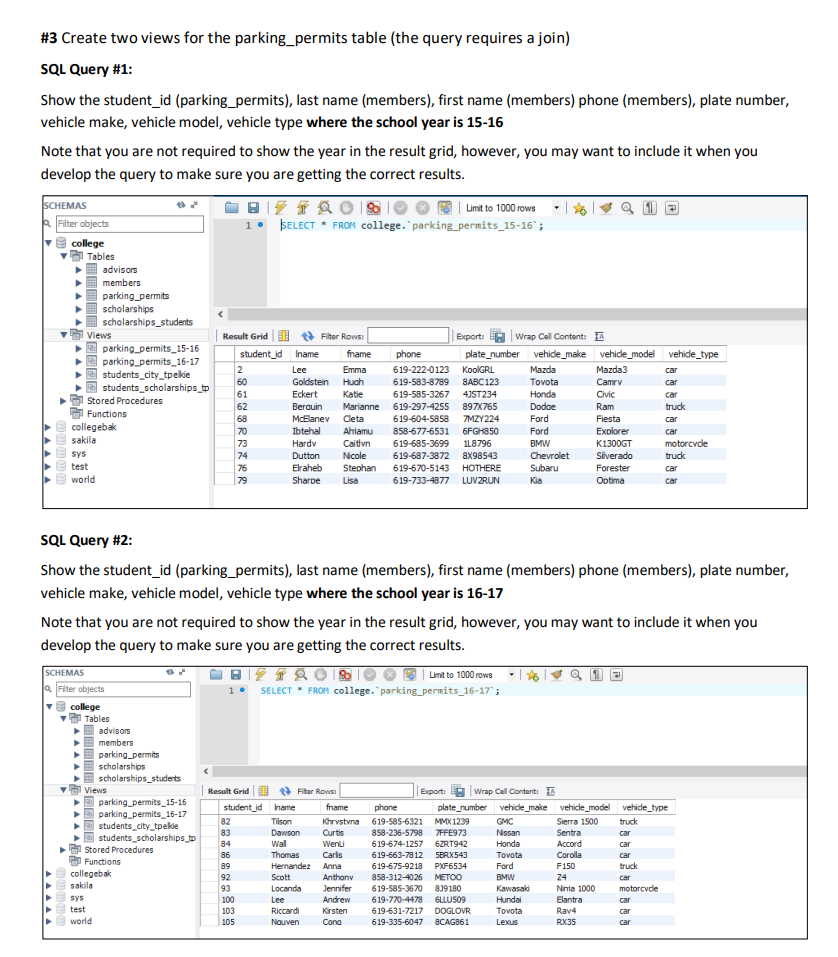Collapse schemas panel icon in 15-16 window's header
838x957 pixels.
pyautogui.click(x=195, y=205)
